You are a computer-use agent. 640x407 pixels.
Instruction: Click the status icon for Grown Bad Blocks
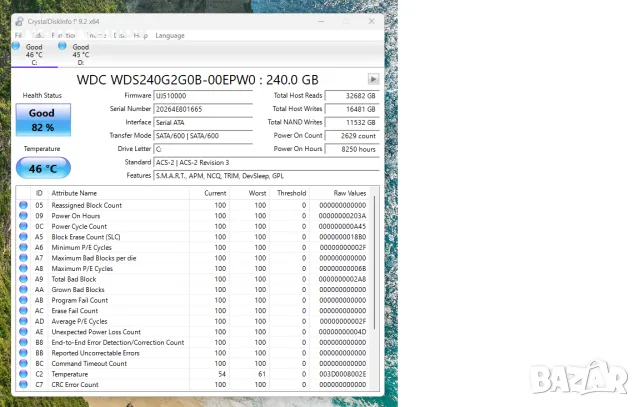point(23,289)
